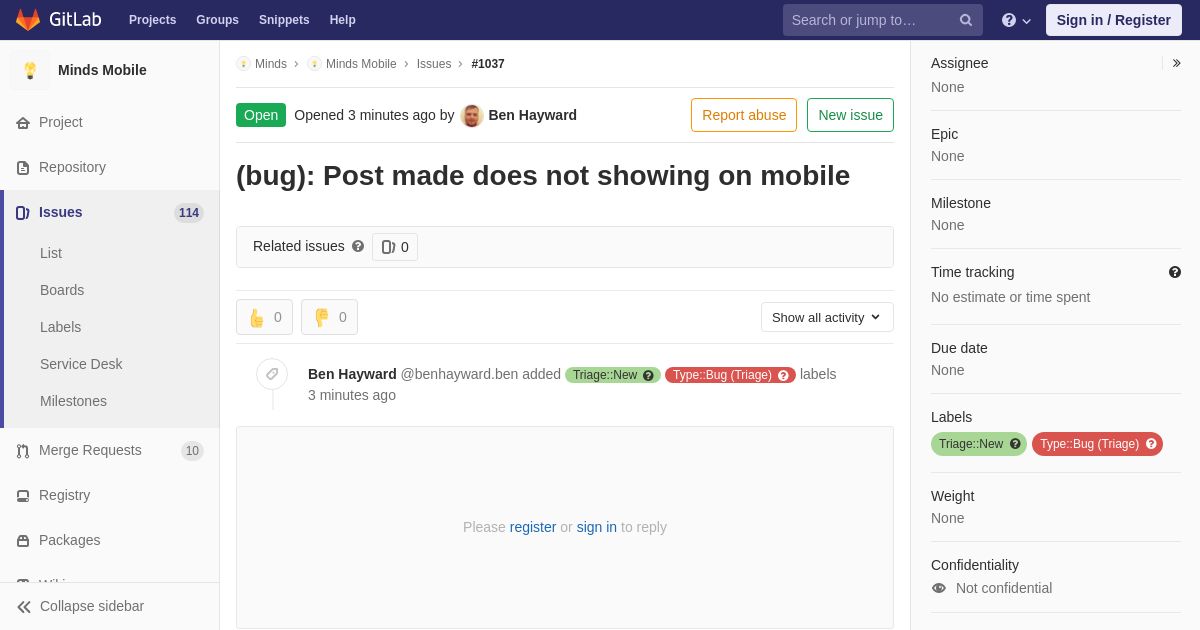The width and height of the screenshot is (1200, 630).
Task: Click the Minds Mobile lightbulb avatar
Action: 30,70
